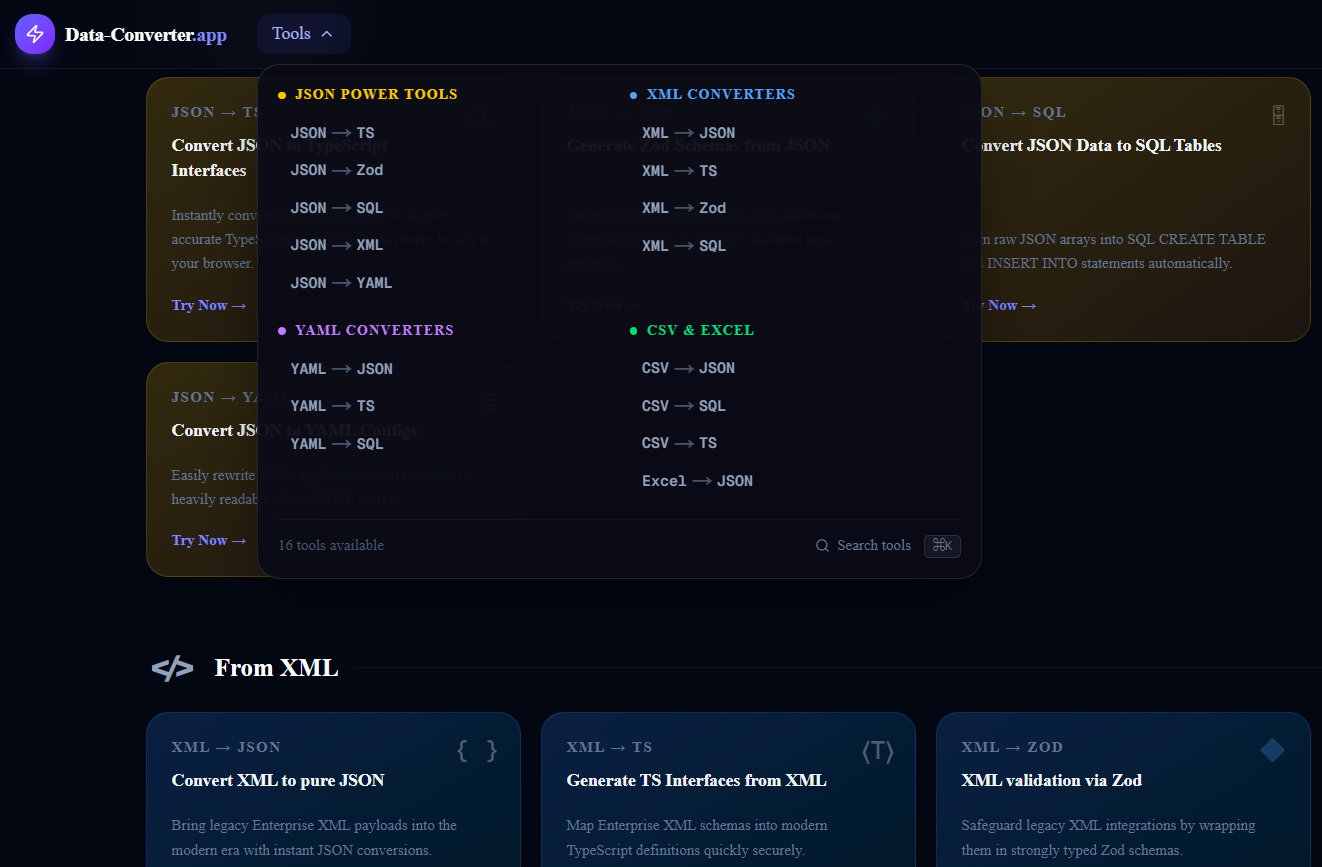1322x867 pixels.
Task: Click the '16 tools available' text
Action: 331,545
